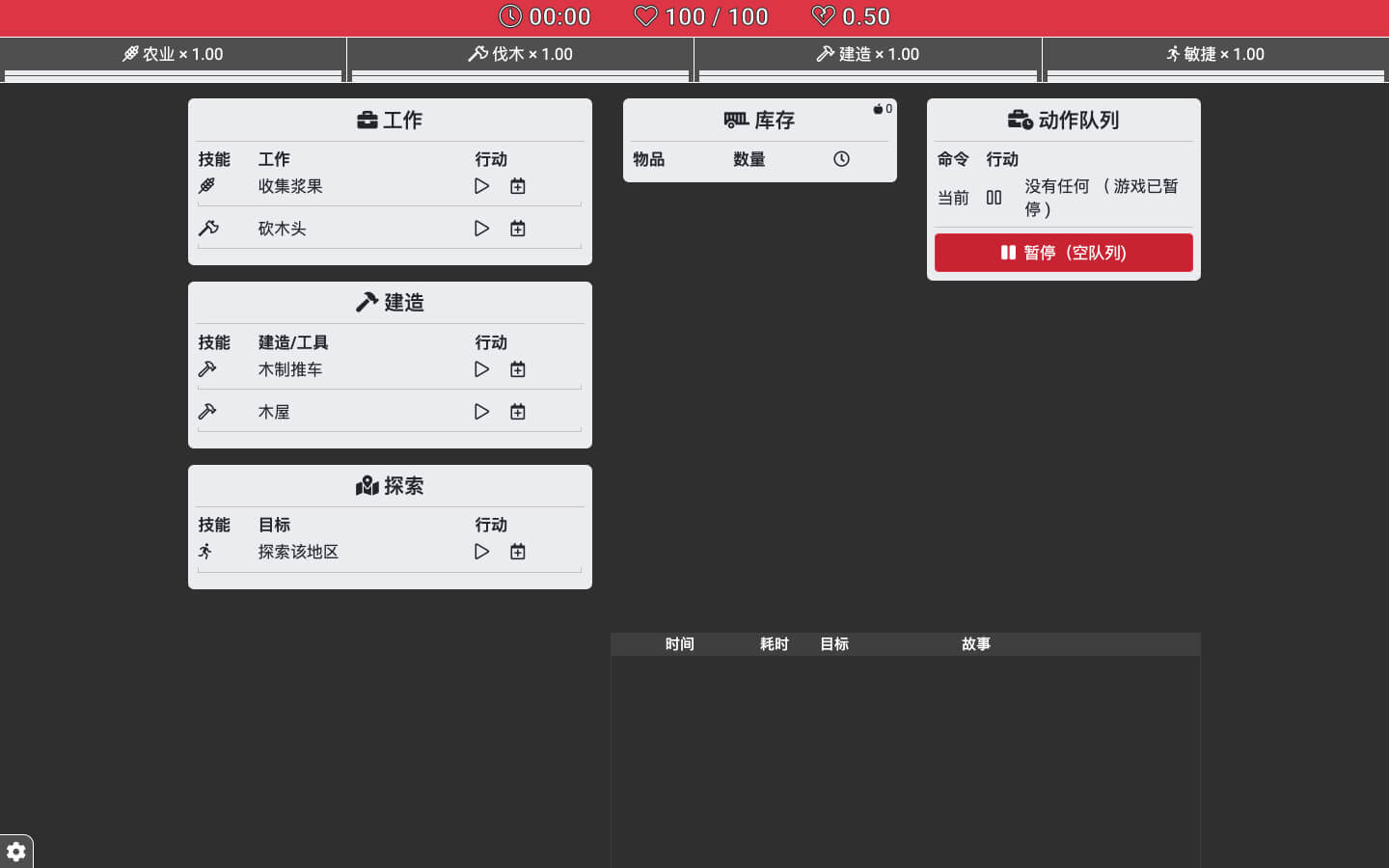This screenshot has width=1389, height=868.
Task: Click the pause icon beside 当前
Action: pyautogui.click(x=994, y=198)
